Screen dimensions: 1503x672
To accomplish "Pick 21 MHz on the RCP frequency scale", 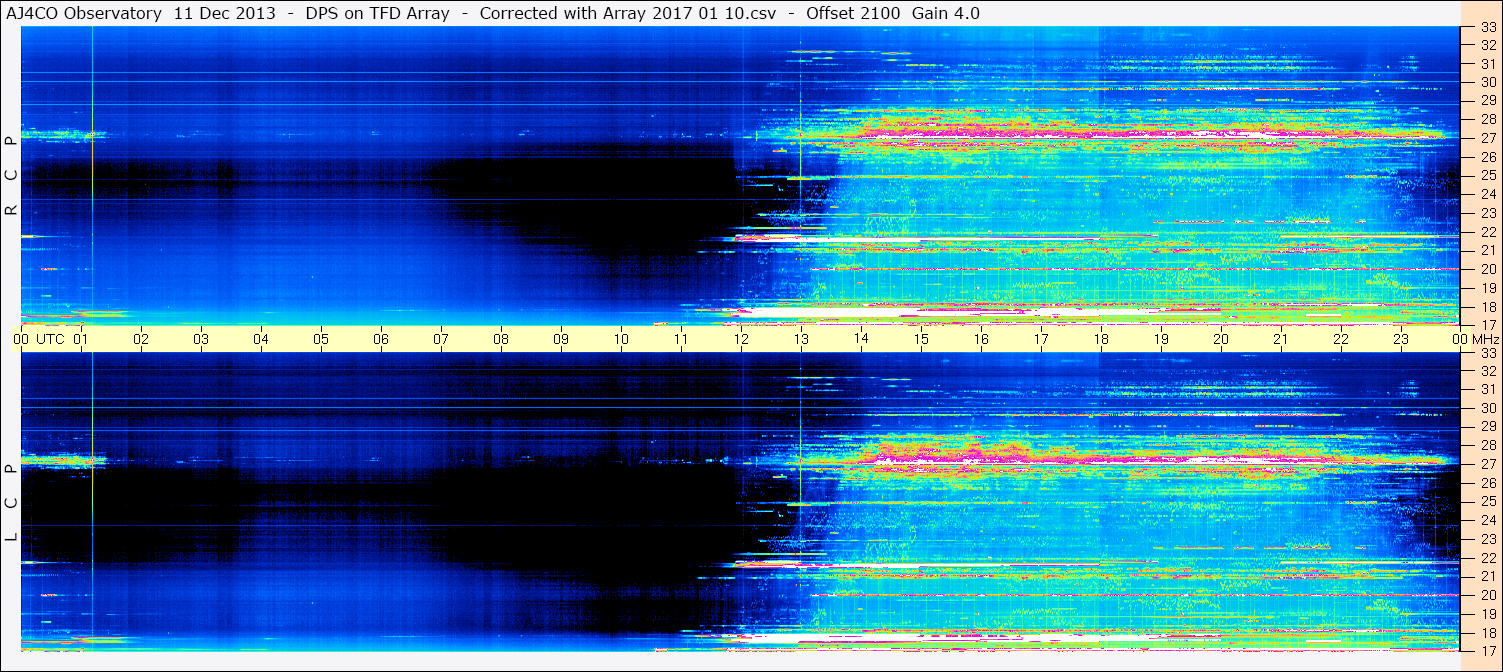I will (x=1488, y=250).
